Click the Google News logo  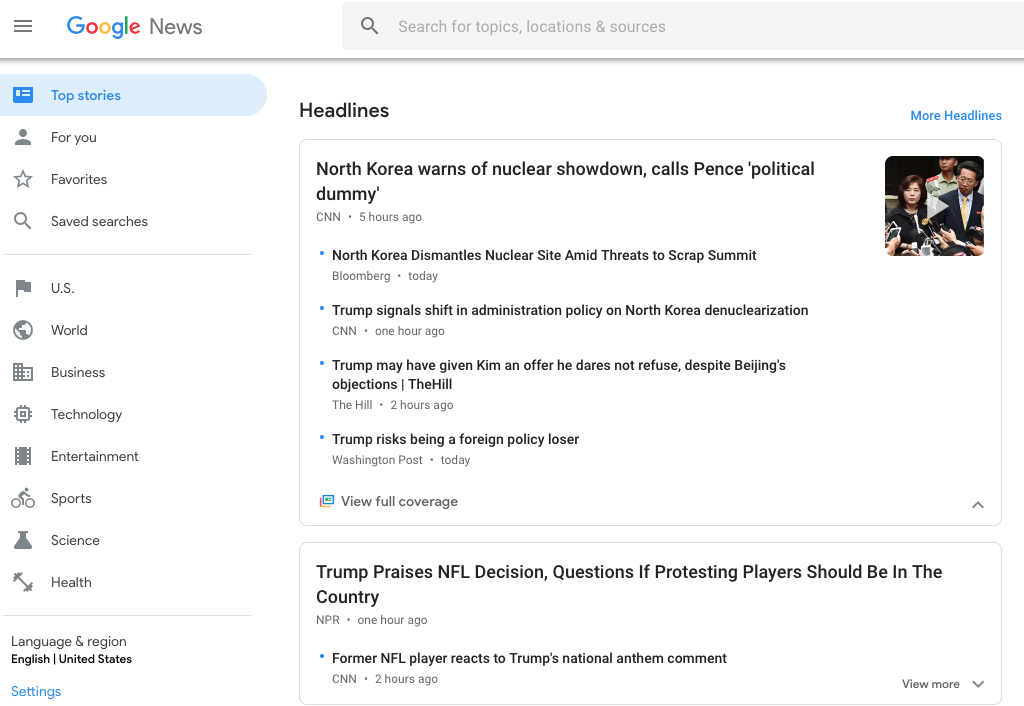click(x=135, y=27)
